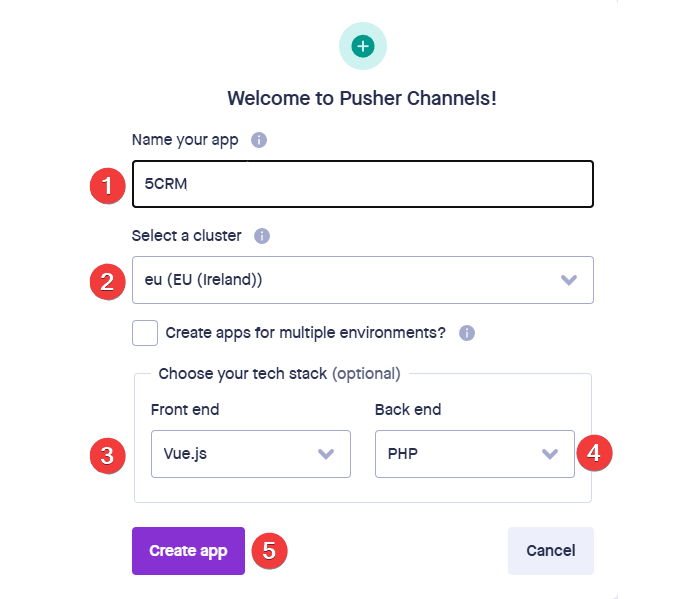Click the red number 4 marker
This screenshot has width=700, height=599.
(594, 453)
